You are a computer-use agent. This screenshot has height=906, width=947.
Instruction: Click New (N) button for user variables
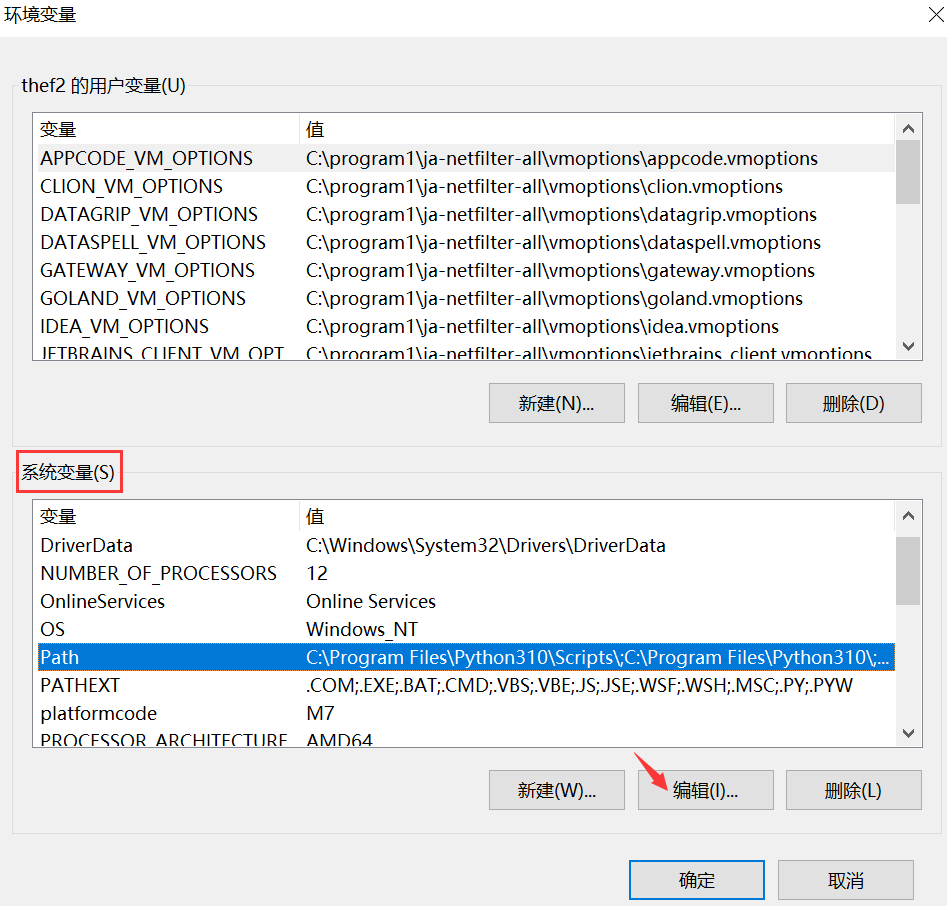click(x=556, y=403)
